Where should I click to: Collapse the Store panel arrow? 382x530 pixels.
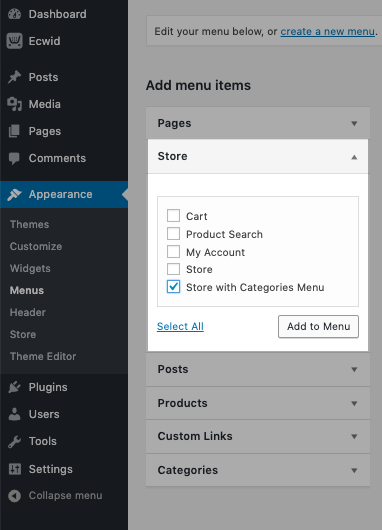tap(354, 157)
